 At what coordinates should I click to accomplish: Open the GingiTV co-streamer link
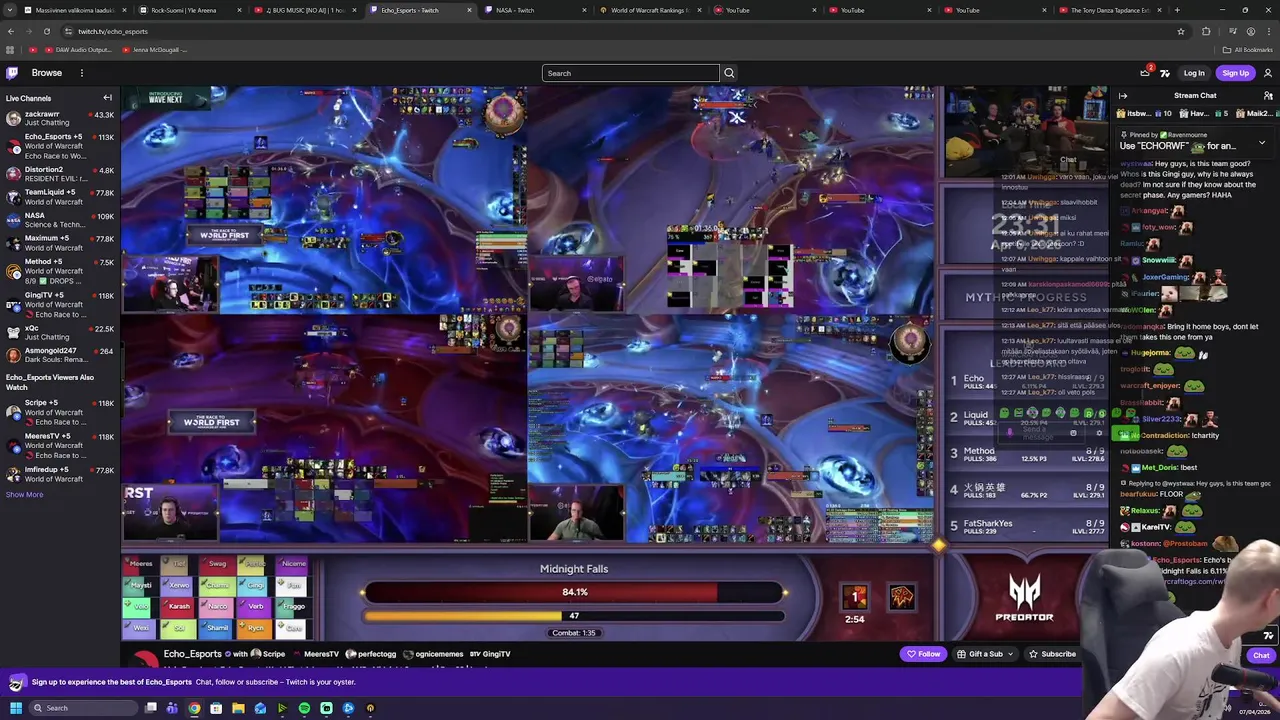pos(490,654)
